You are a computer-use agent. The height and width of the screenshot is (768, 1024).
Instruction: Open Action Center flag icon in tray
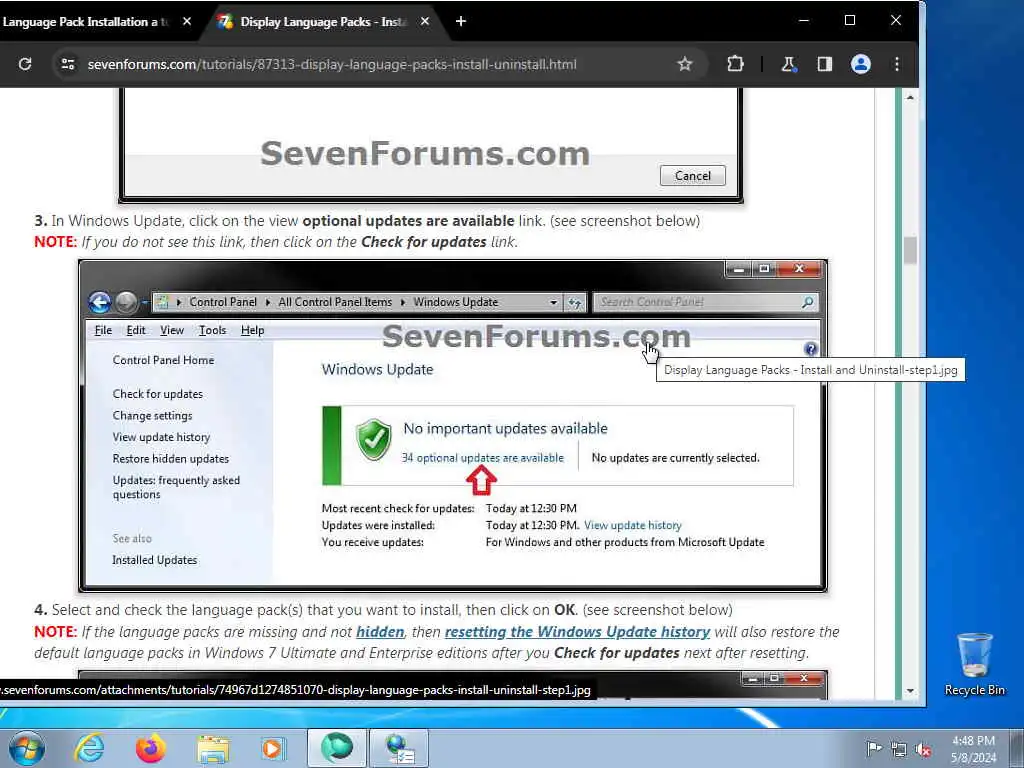tap(873, 748)
